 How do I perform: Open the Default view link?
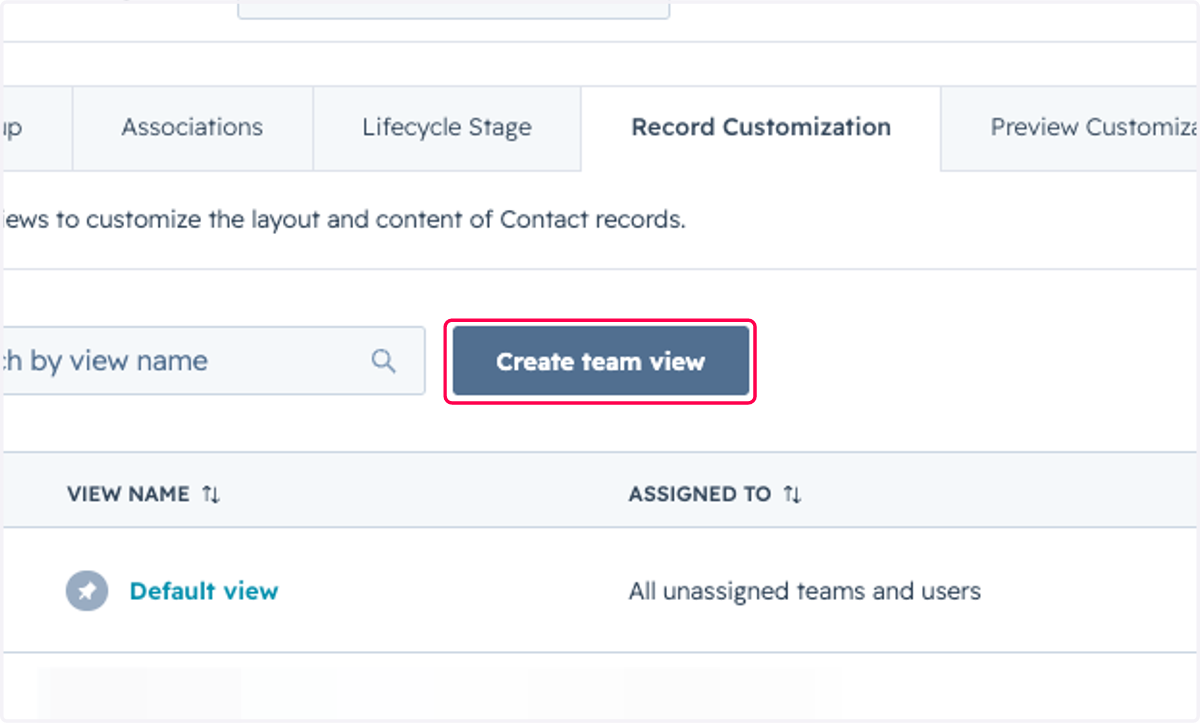pyautogui.click(x=204, y=591)
